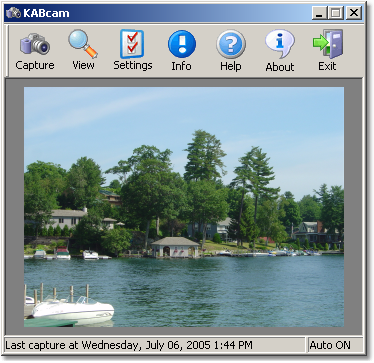Show the About speech bubble icon
This screenshot has height=363, width=374.
click(280, 44)
